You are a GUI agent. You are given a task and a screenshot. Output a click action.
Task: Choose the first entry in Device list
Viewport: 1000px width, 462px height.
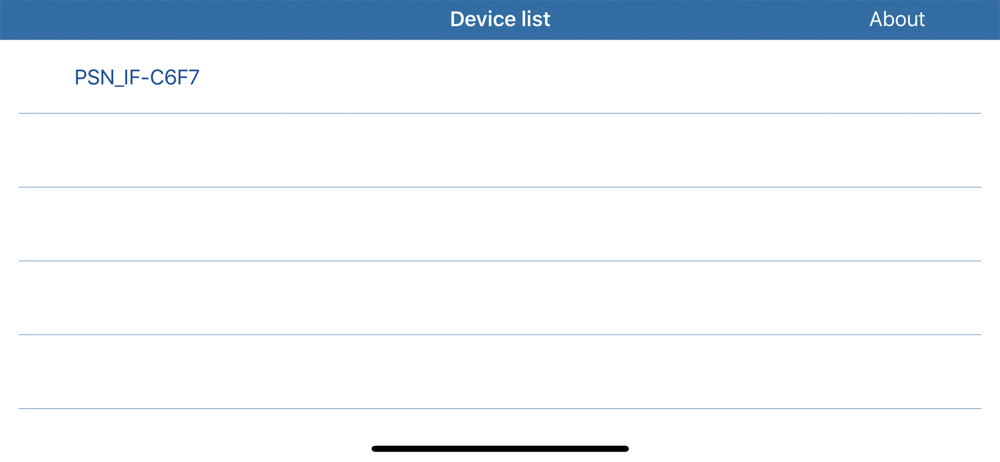coord(500,77)
